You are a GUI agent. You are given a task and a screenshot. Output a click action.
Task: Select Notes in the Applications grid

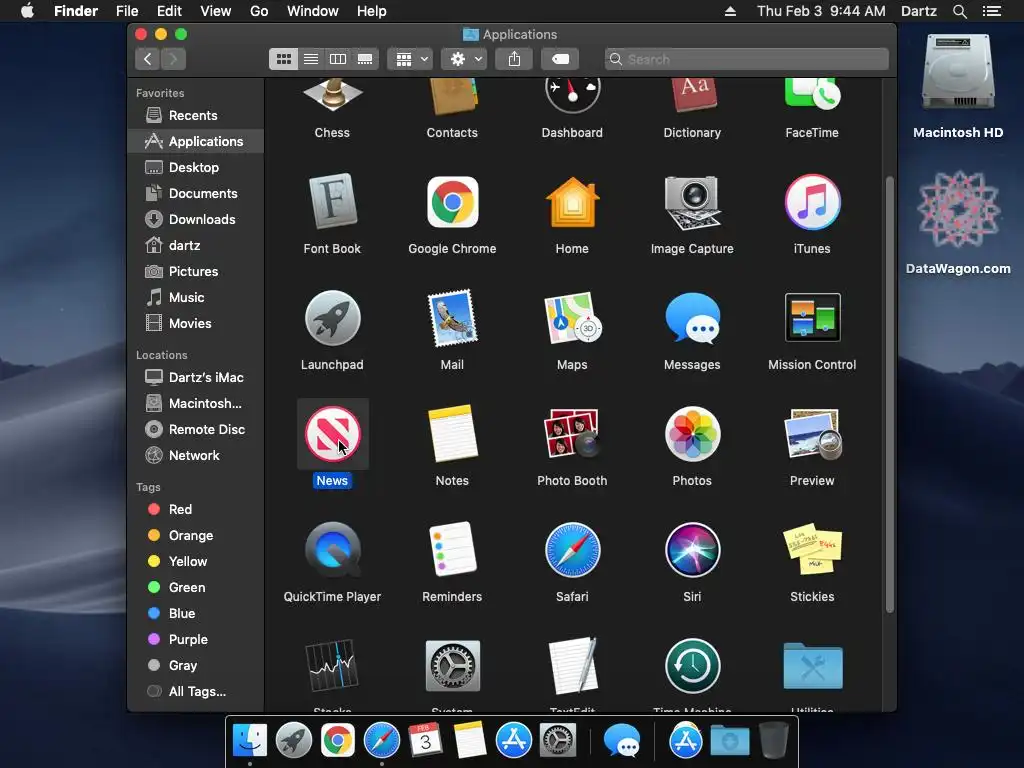click(452, 434)
